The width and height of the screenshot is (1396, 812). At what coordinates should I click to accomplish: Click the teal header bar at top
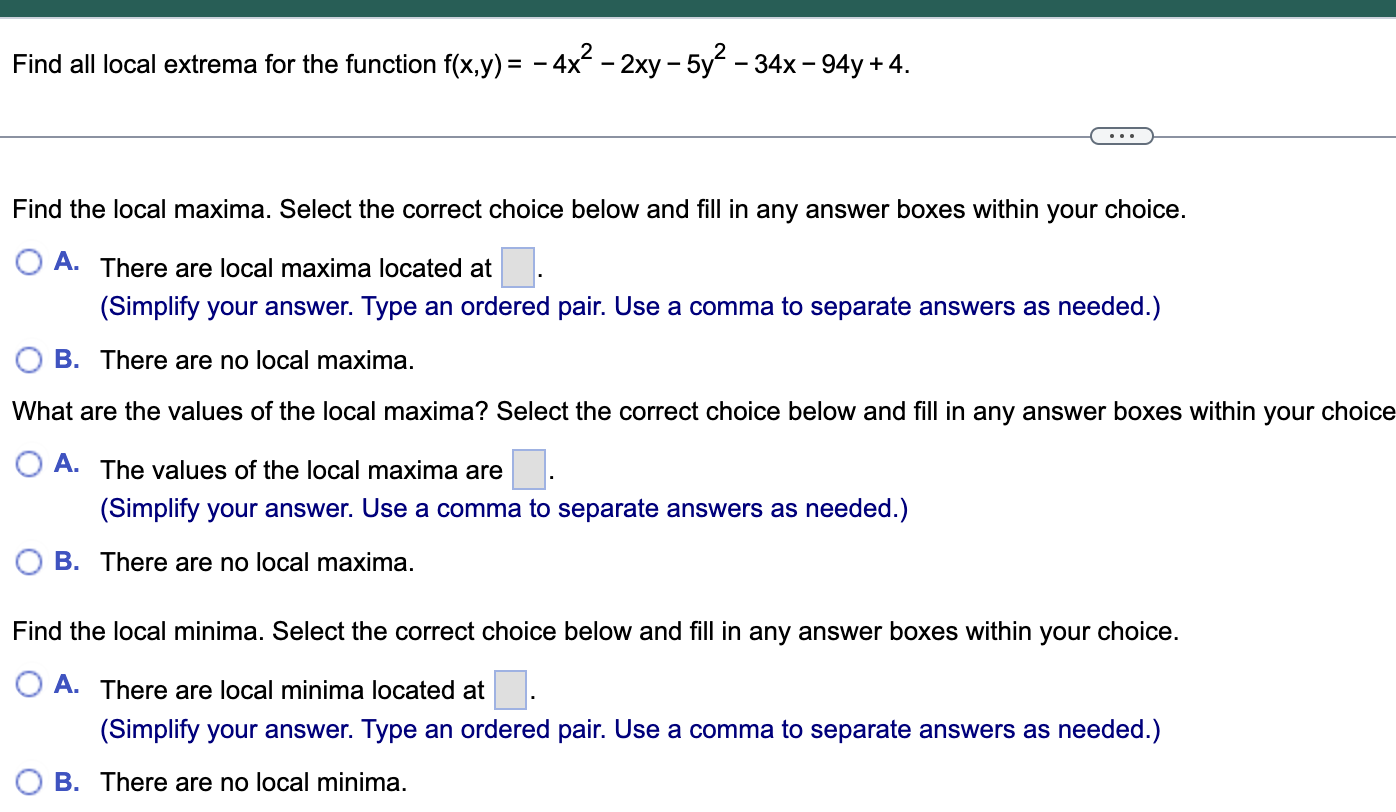coord(698,8)
